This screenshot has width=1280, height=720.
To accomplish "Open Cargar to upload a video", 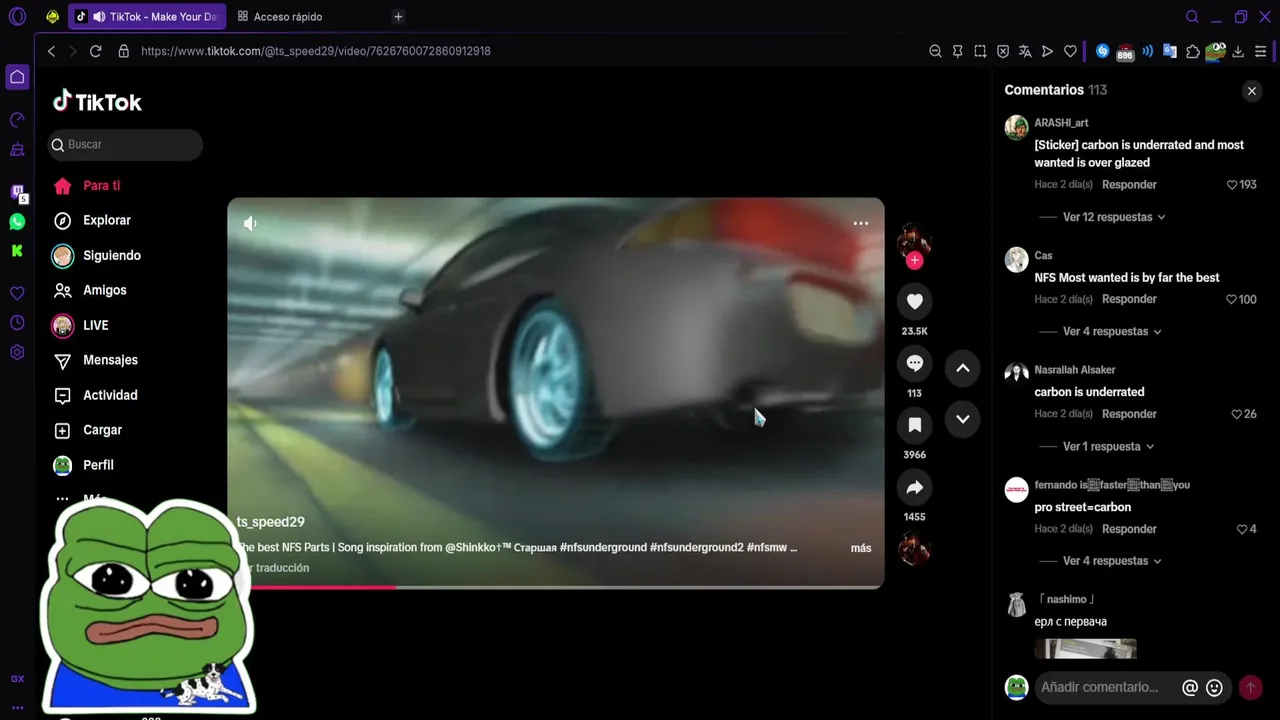I will [102, 430].
